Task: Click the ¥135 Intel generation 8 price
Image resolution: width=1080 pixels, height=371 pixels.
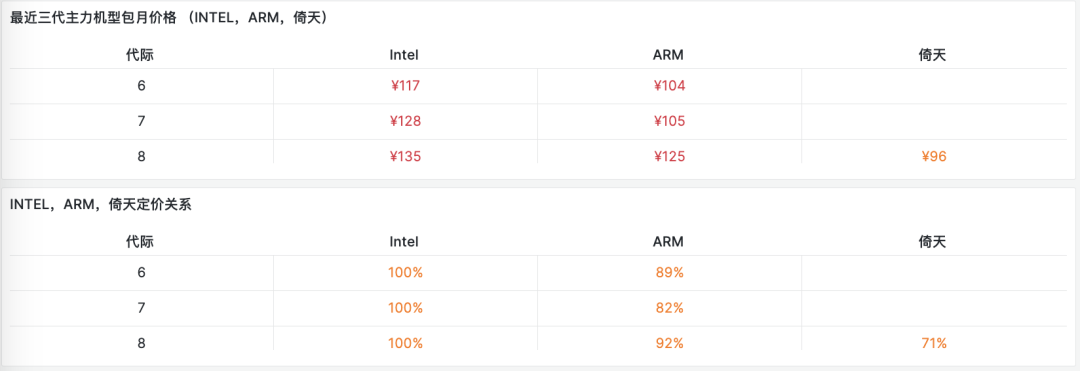Action: pos(405,156)
